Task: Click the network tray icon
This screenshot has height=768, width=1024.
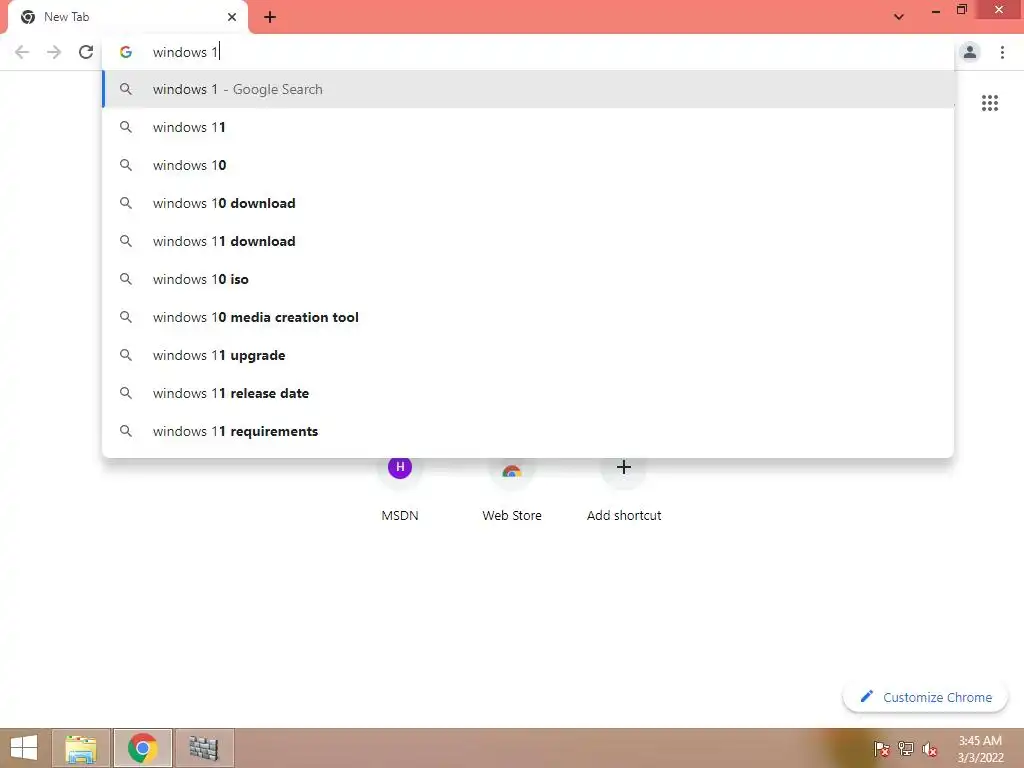Action: (906, 749)
